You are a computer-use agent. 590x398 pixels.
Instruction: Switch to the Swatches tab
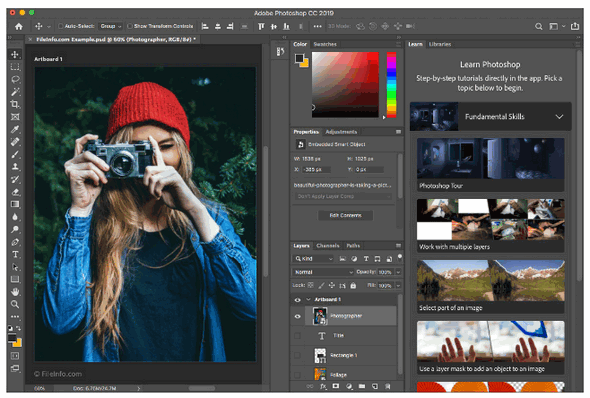[325, 44]
